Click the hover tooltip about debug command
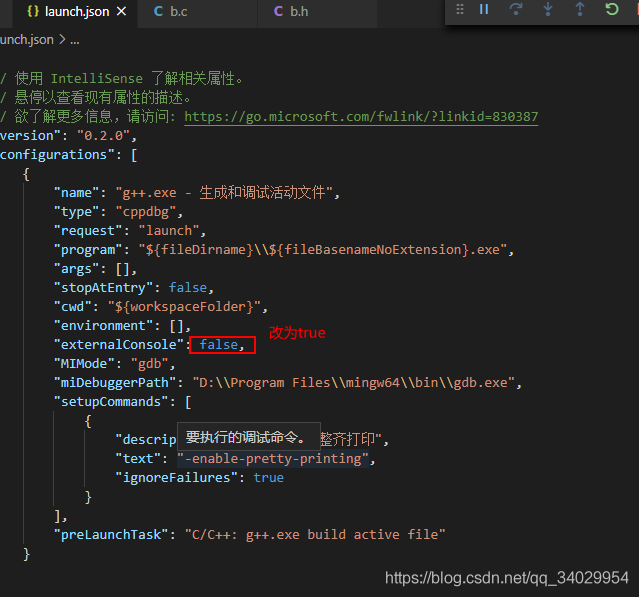Image resolution: width=639 pixels, height=597 pixels. coord(249,437)
